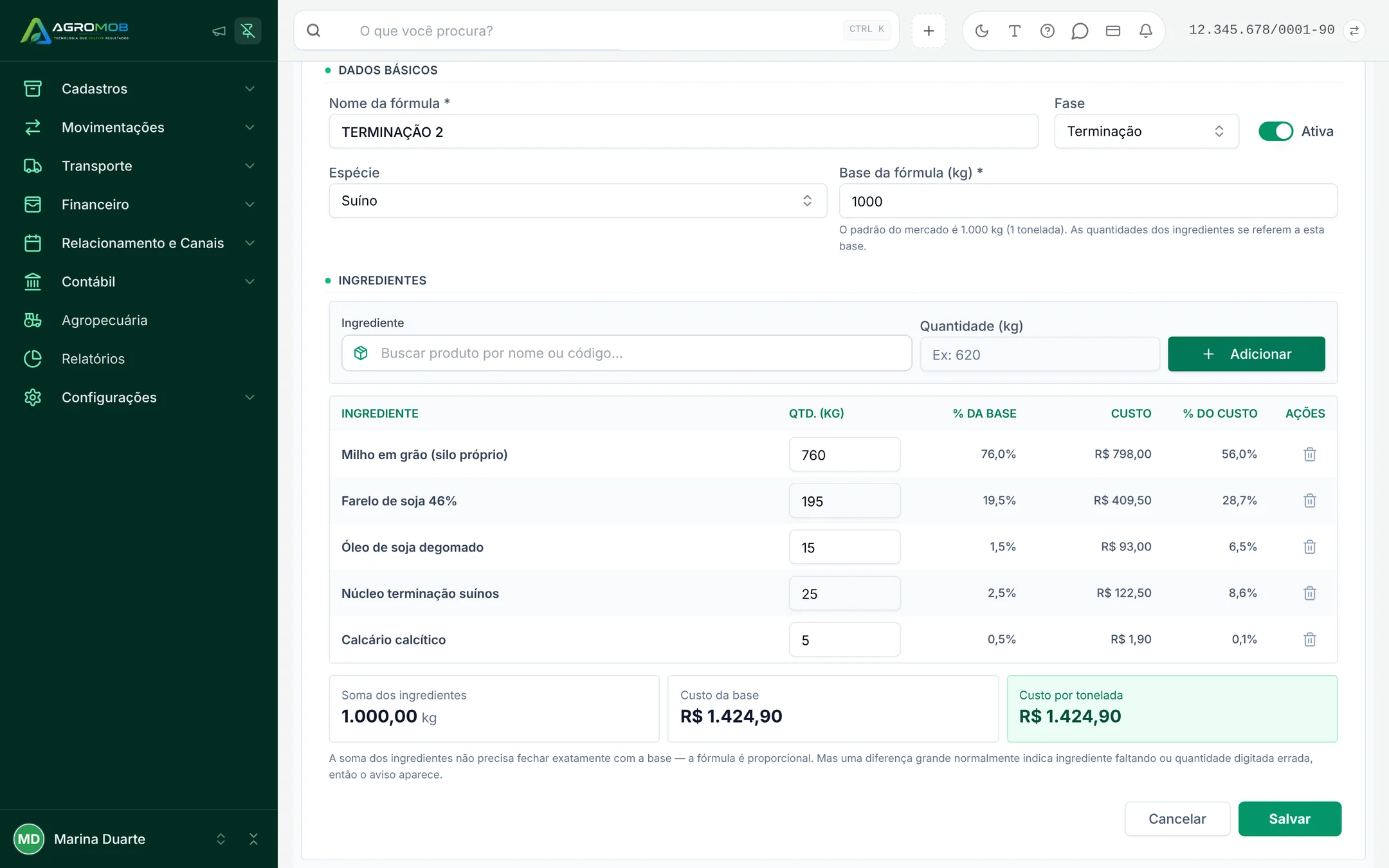Image resolution: width=1389 pixels, height=868 pixels.
Task: Click the megaphone announcements icon
Action: pyautogui.click(x=219, y=31)
